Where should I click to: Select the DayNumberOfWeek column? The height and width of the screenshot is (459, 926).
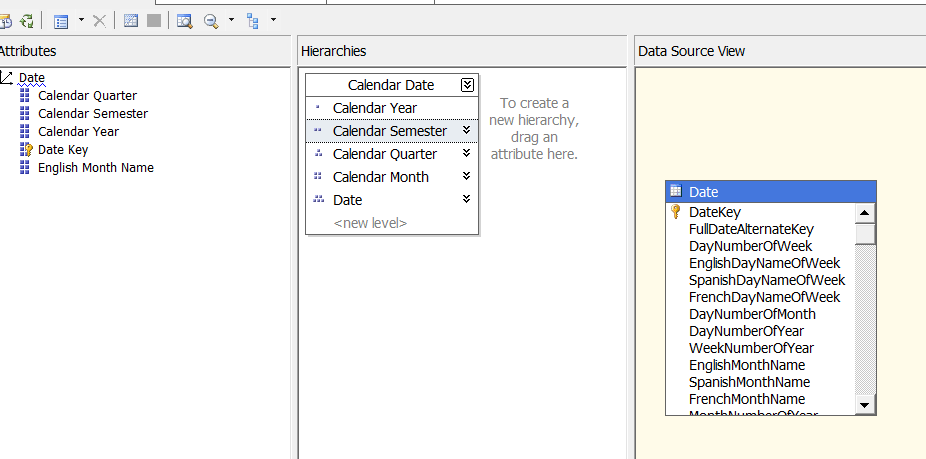point(751,246)
